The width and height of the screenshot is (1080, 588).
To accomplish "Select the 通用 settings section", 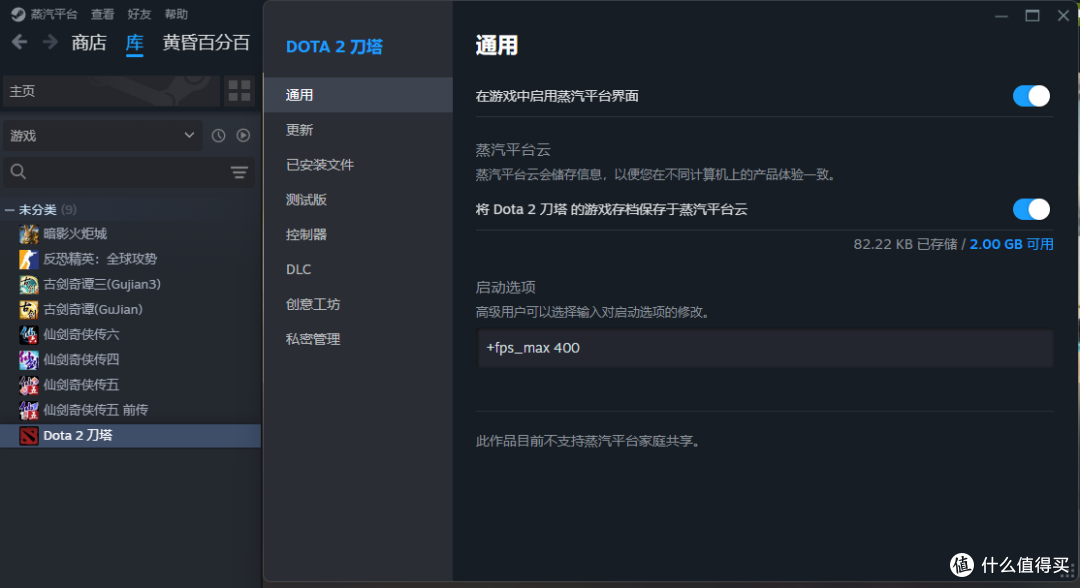I will pos(358,95).
